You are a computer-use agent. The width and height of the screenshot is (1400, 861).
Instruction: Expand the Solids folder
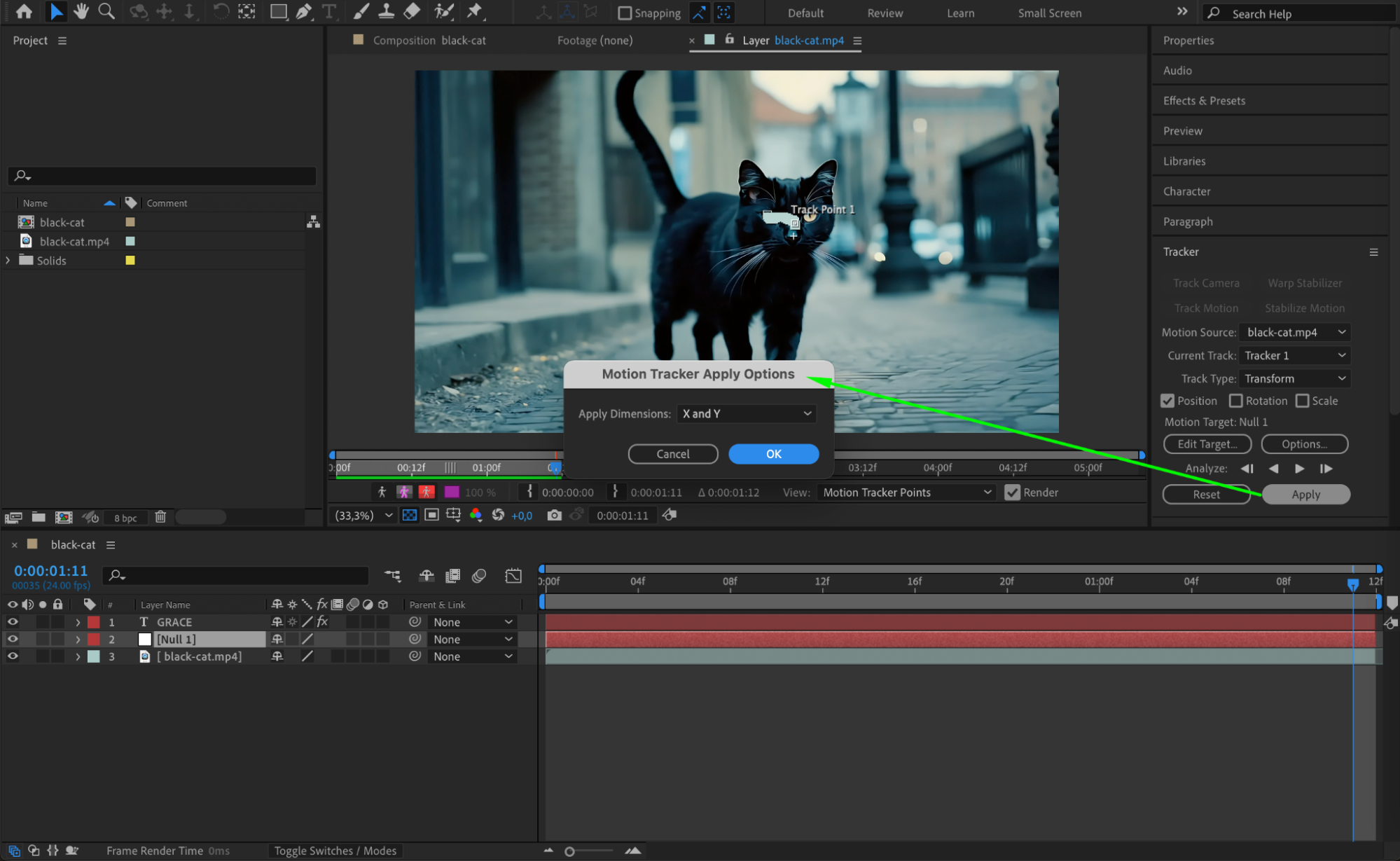click(x=8, y=261)
